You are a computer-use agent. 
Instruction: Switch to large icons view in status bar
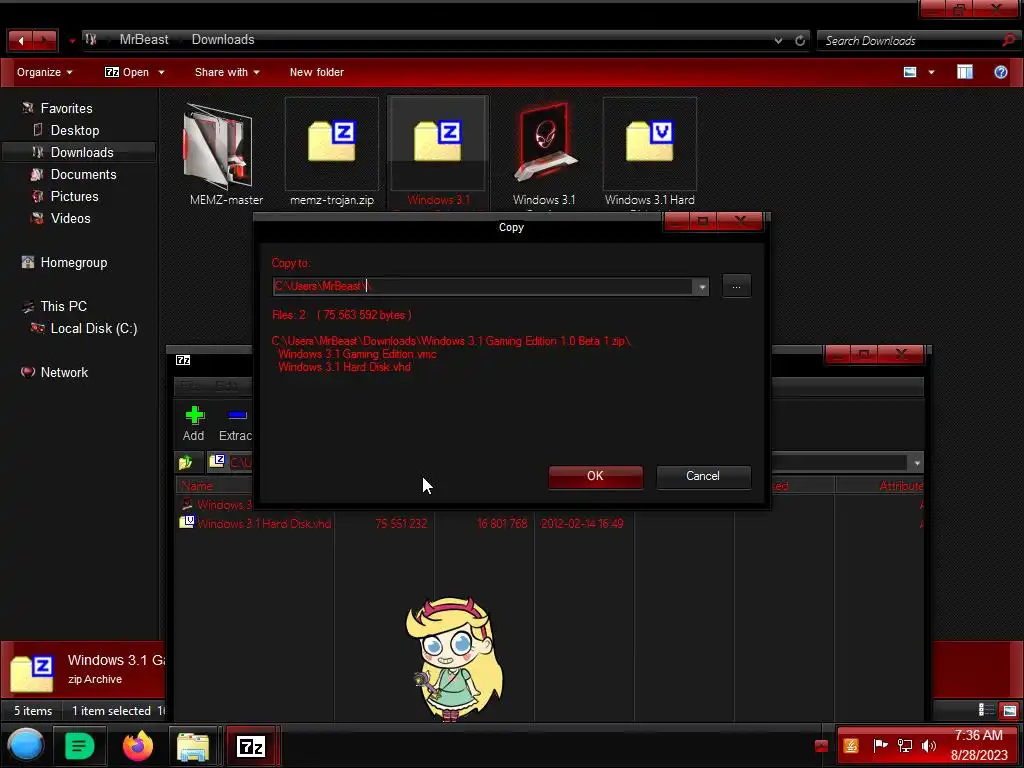point(1009,710)
